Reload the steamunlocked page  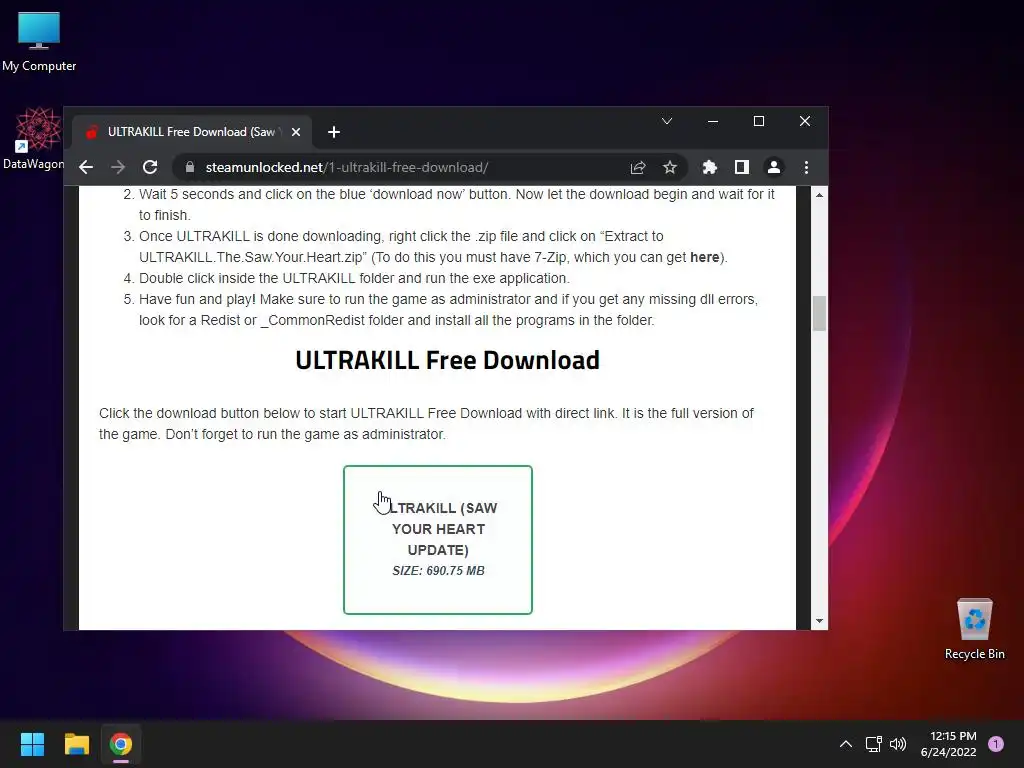pyautogui.click(x=150, y=167)
